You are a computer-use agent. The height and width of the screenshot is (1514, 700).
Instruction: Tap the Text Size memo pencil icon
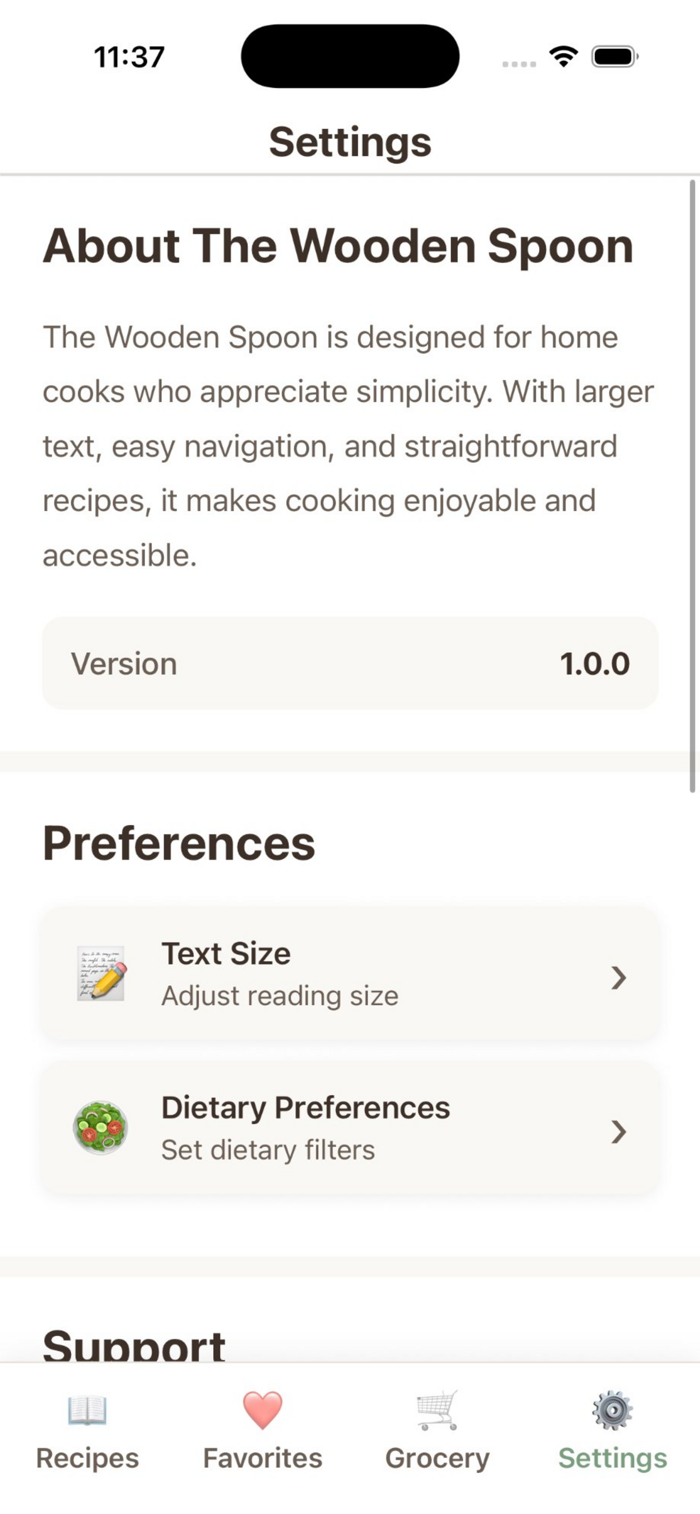coord(101,974)
